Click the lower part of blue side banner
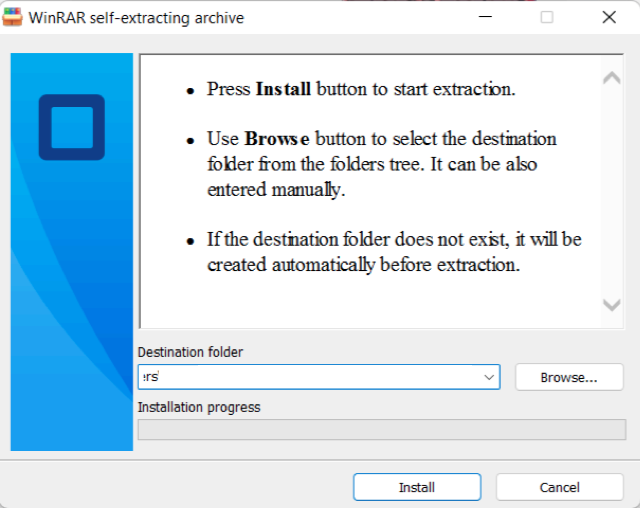 71,380
